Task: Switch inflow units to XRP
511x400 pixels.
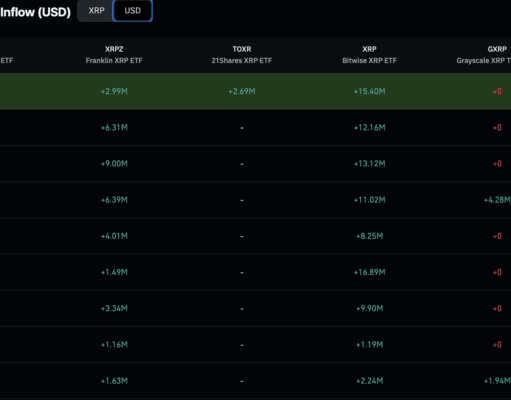Action: [x=96, y=11]
